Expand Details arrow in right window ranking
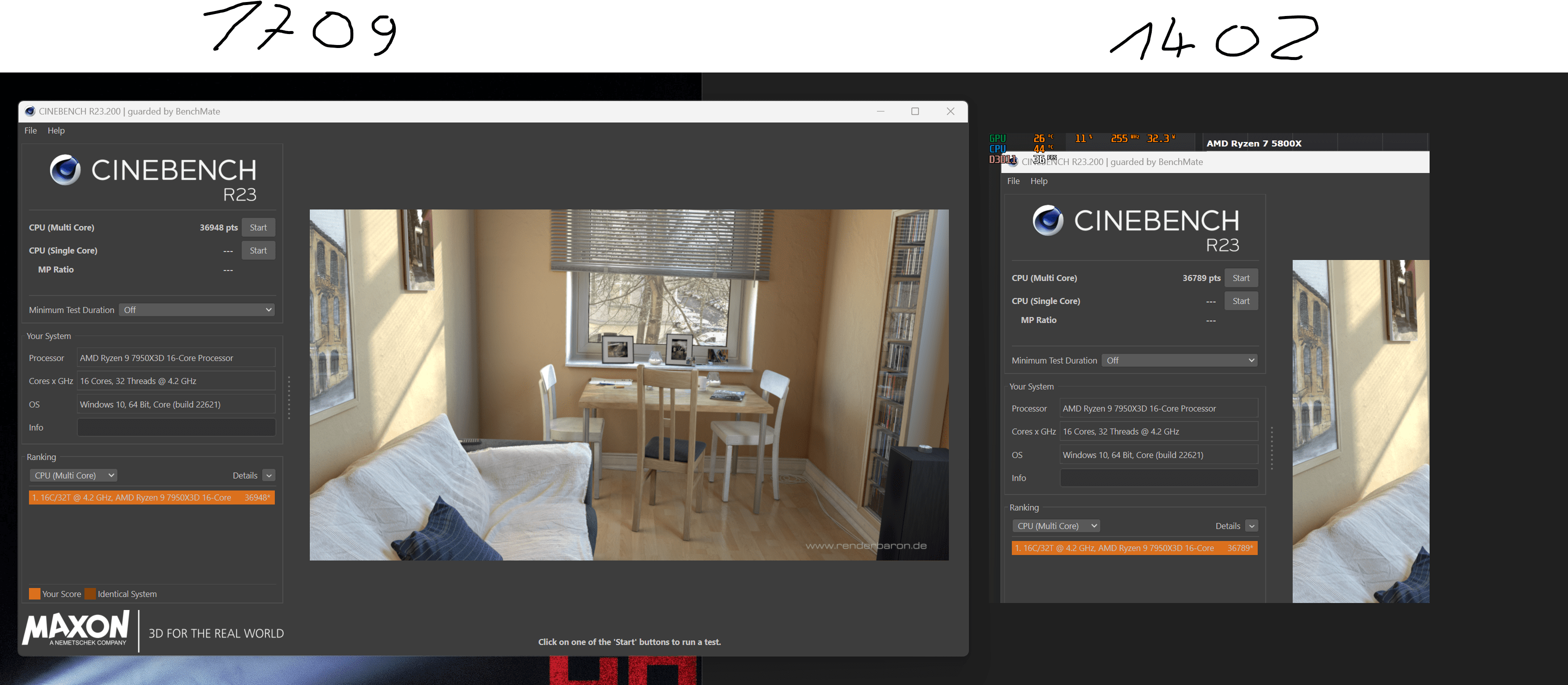The image size is (1568, 685). (x=1252, y=526)
